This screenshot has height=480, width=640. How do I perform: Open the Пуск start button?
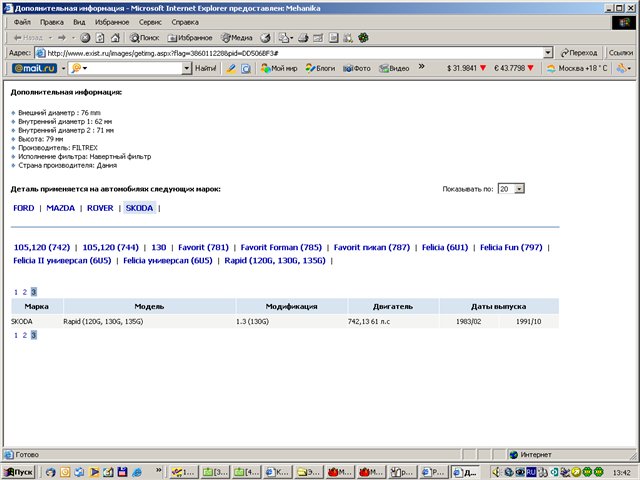(x=20, y=472)
